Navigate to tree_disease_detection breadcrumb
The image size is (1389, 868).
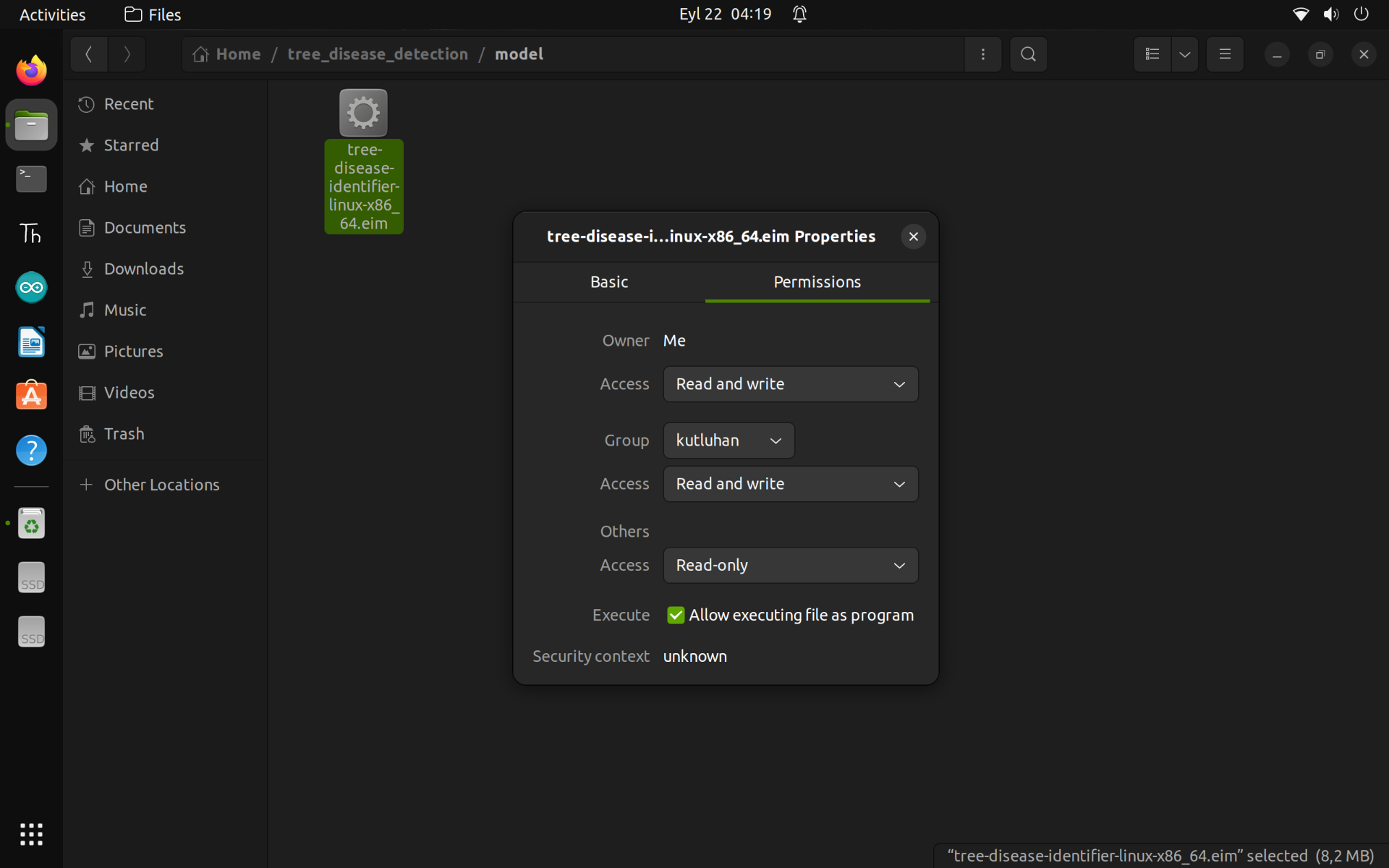pos(378,54)
